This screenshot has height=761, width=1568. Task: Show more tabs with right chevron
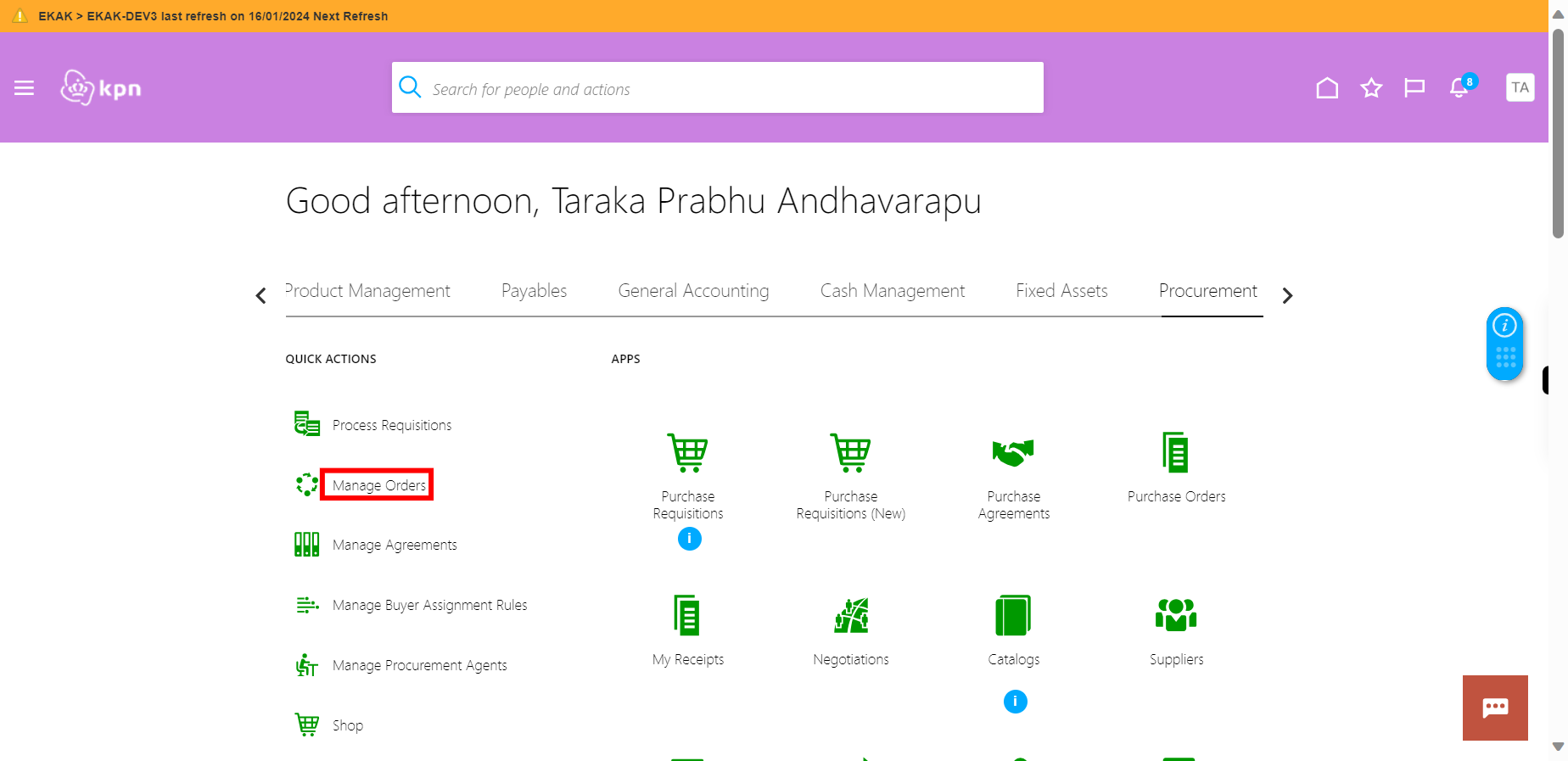tap(1287, 295)
